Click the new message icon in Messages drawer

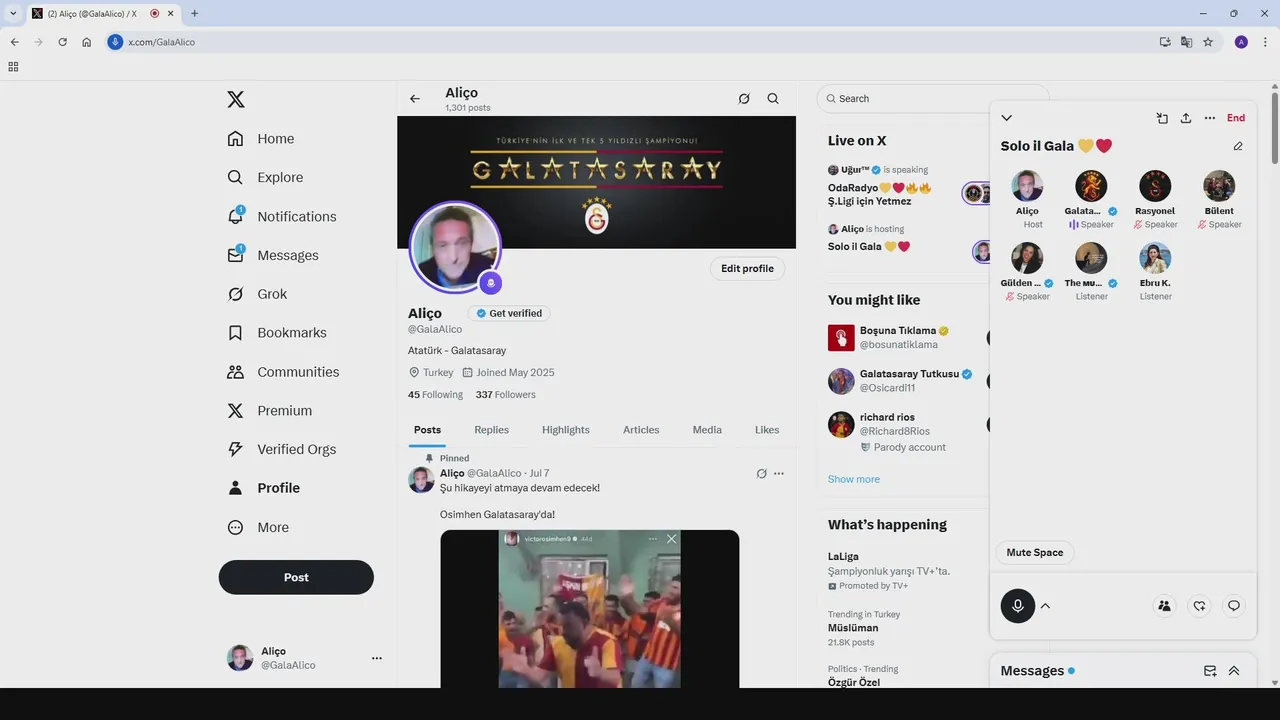(1210, 671)
